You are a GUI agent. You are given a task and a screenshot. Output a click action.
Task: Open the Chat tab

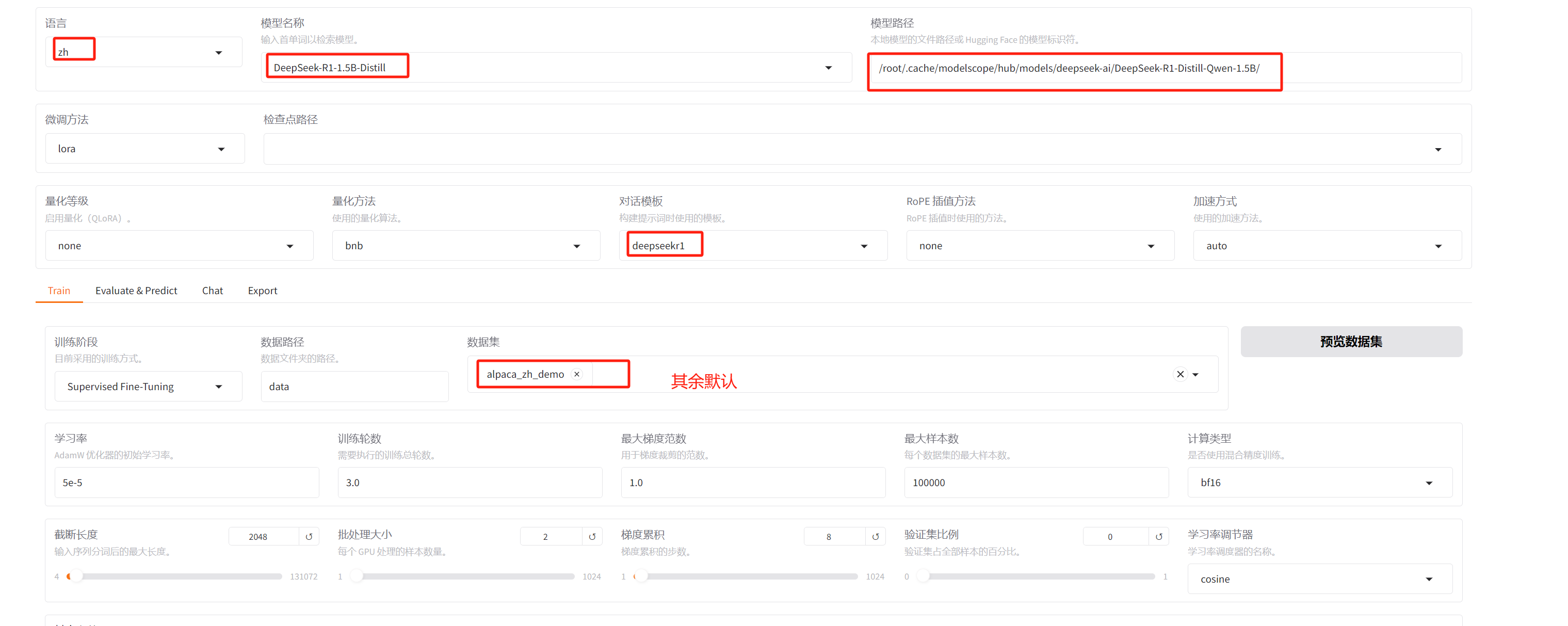212,291
